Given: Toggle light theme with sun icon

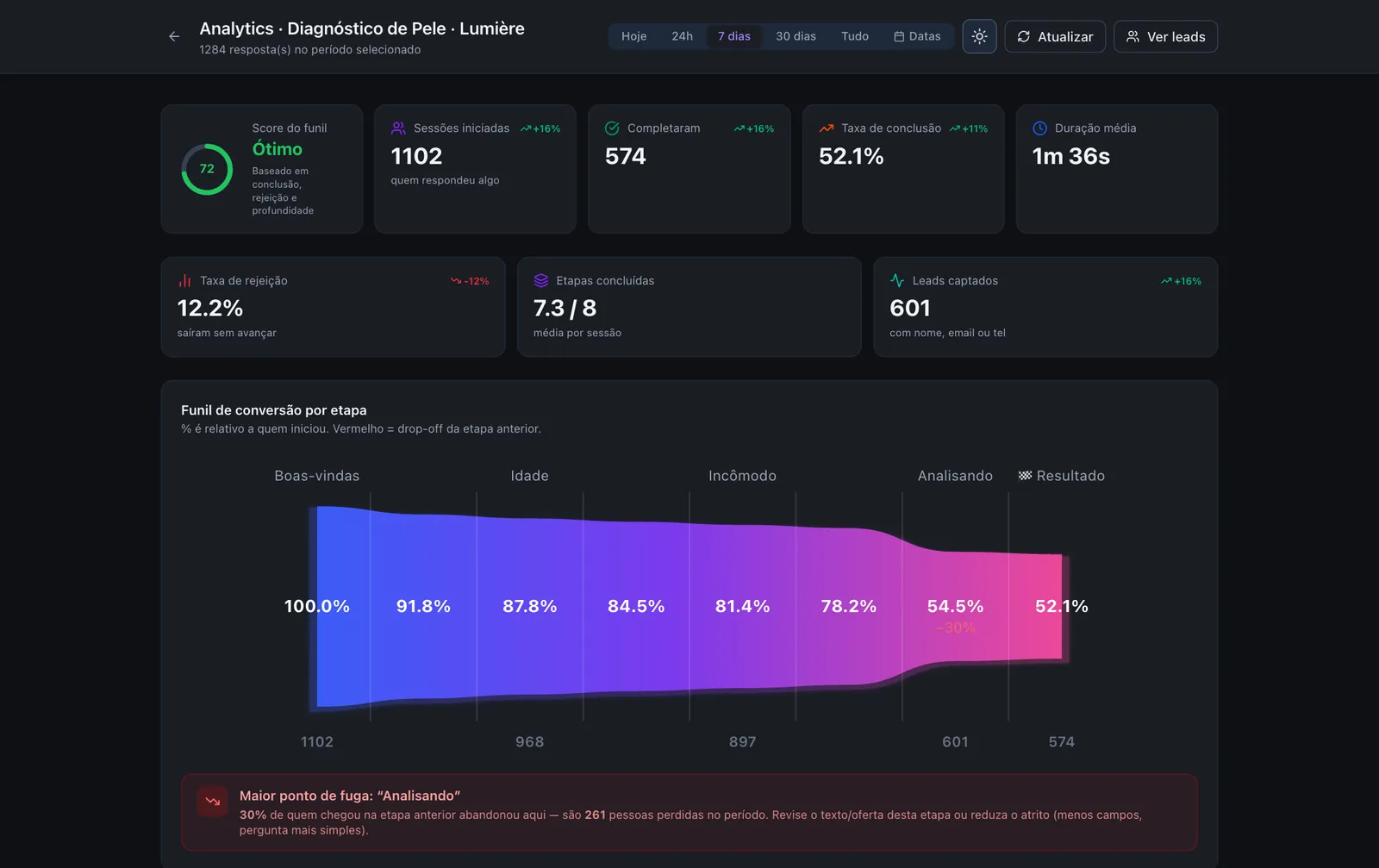Looking at the screenshot, I should coord(979,36).
